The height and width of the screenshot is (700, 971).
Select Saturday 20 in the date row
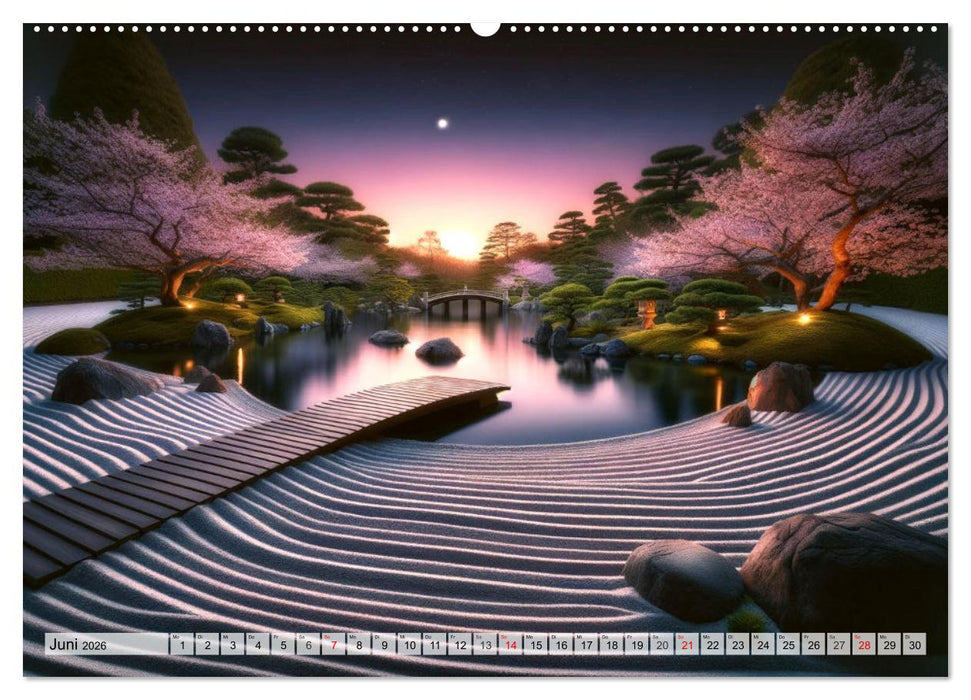[x=661, y=645]
